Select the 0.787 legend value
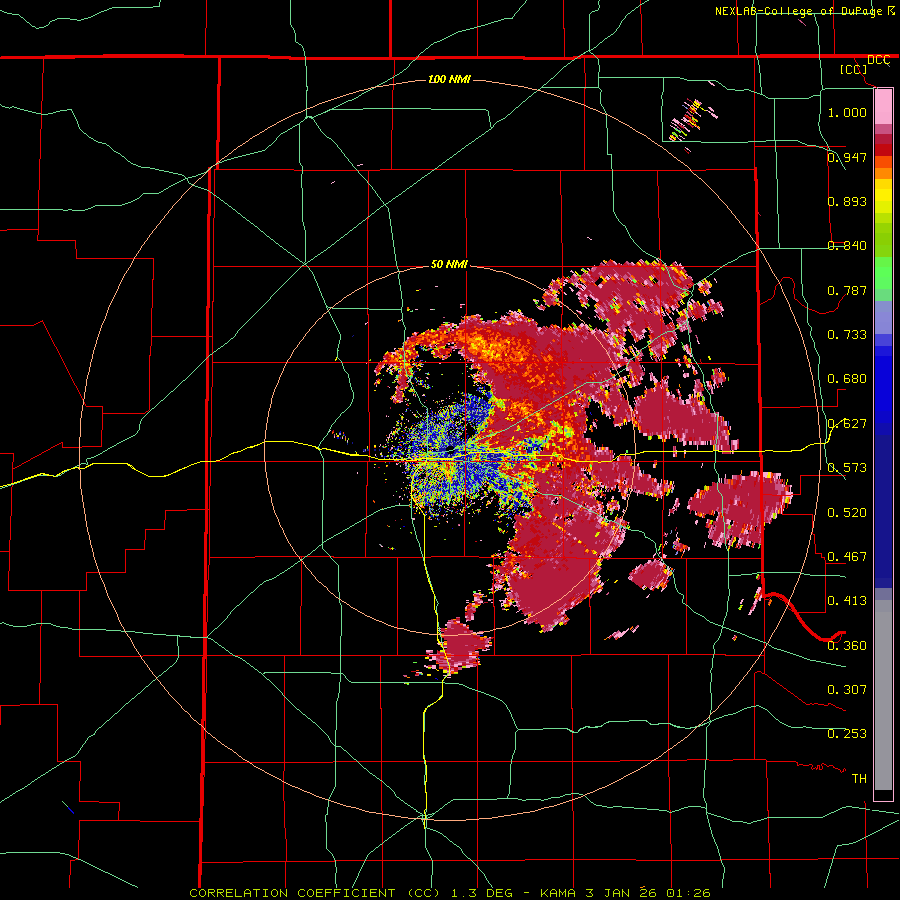Screen dimensions: 900x900 [847, 290]
